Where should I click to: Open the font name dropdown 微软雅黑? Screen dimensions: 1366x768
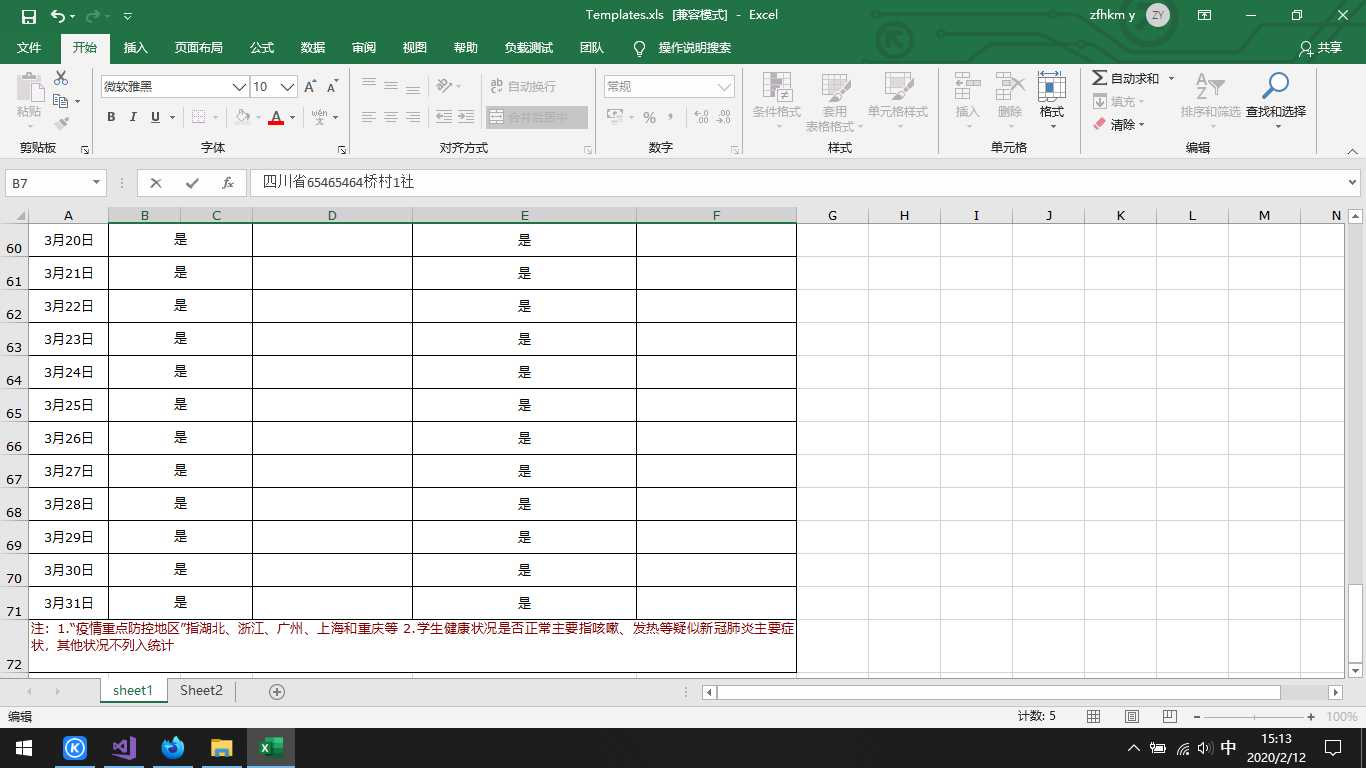(240, 87)
